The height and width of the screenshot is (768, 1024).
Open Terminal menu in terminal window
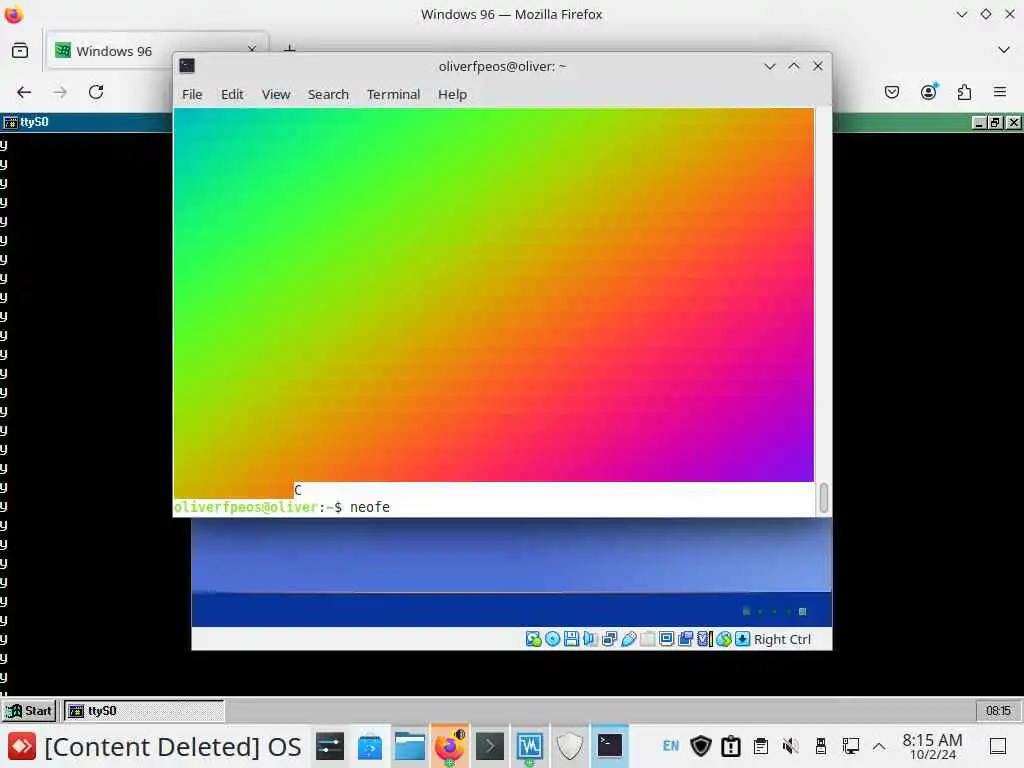coord(393,95)
